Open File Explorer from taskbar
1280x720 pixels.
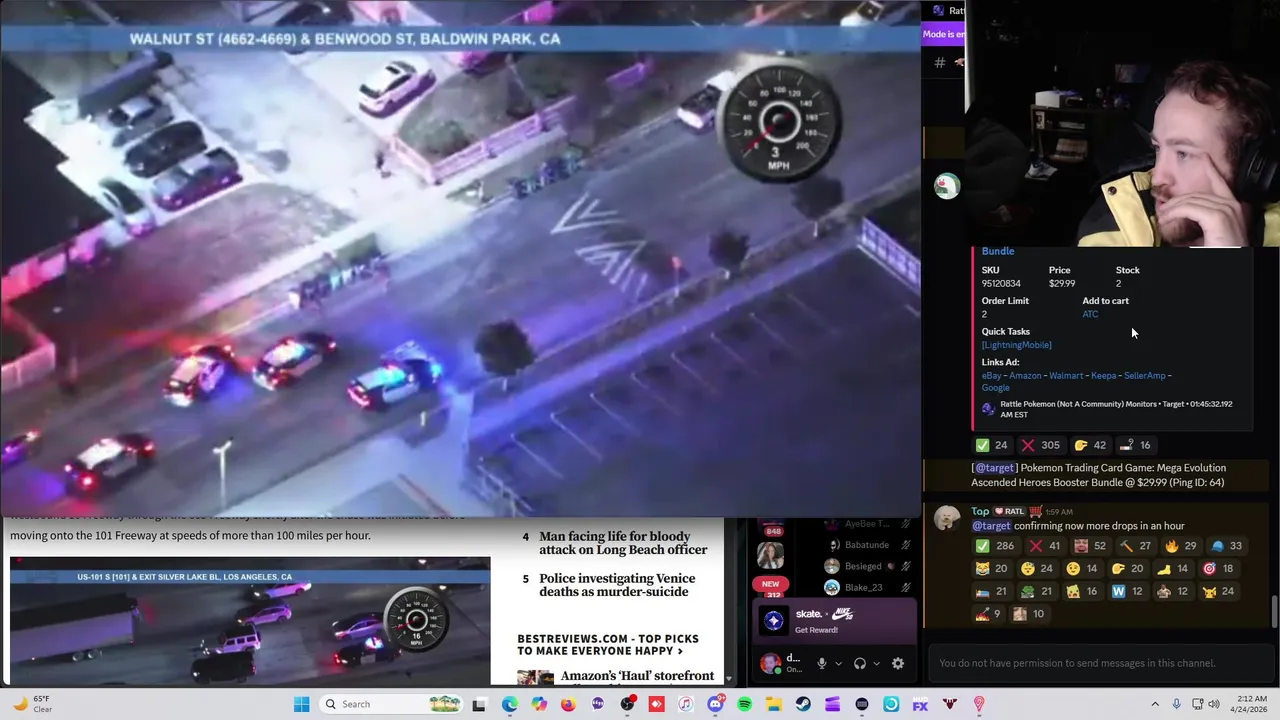(774, 704)
